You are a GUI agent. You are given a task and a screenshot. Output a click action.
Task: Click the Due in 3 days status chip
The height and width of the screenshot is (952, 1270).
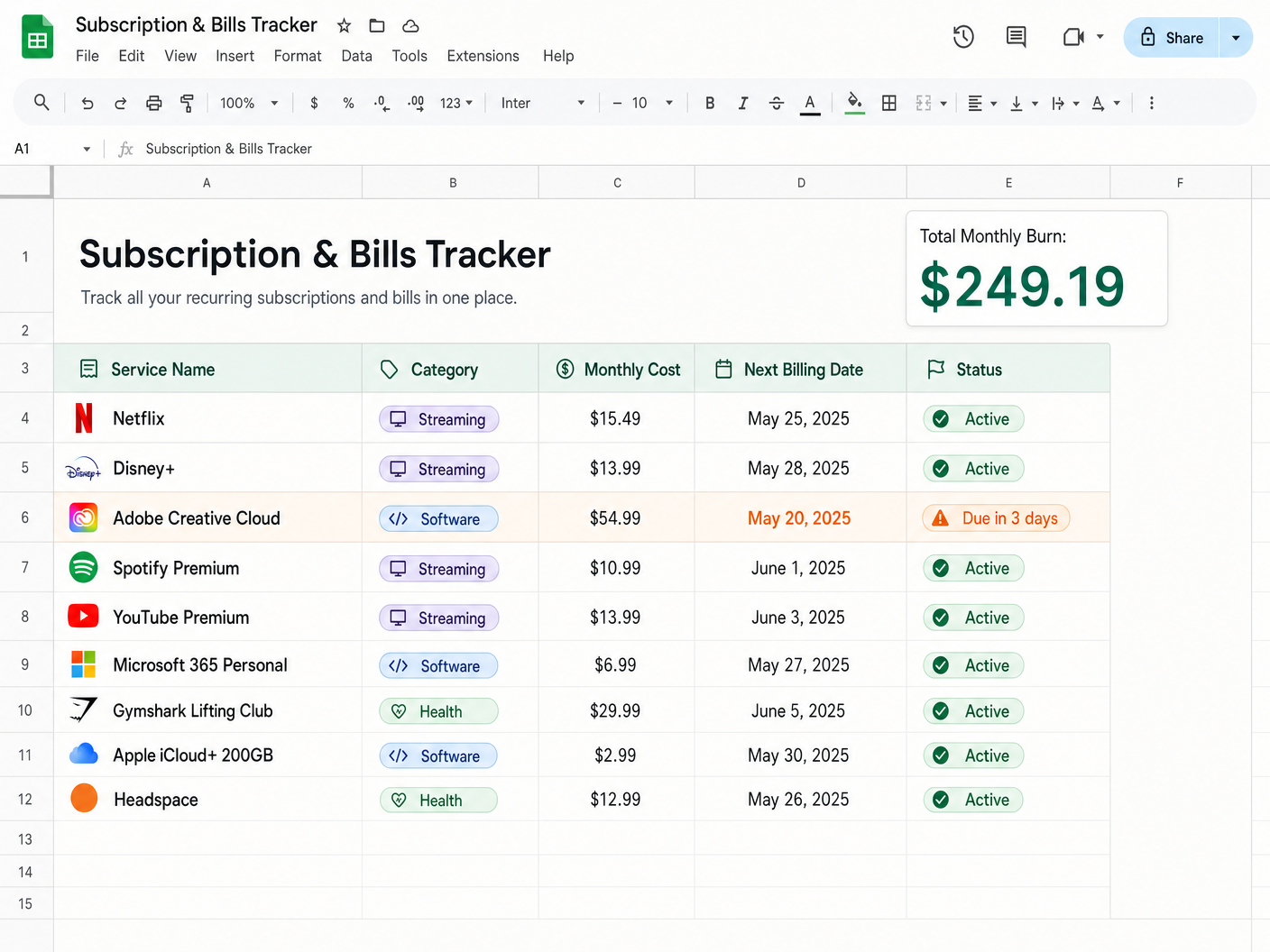coord(996,518)
